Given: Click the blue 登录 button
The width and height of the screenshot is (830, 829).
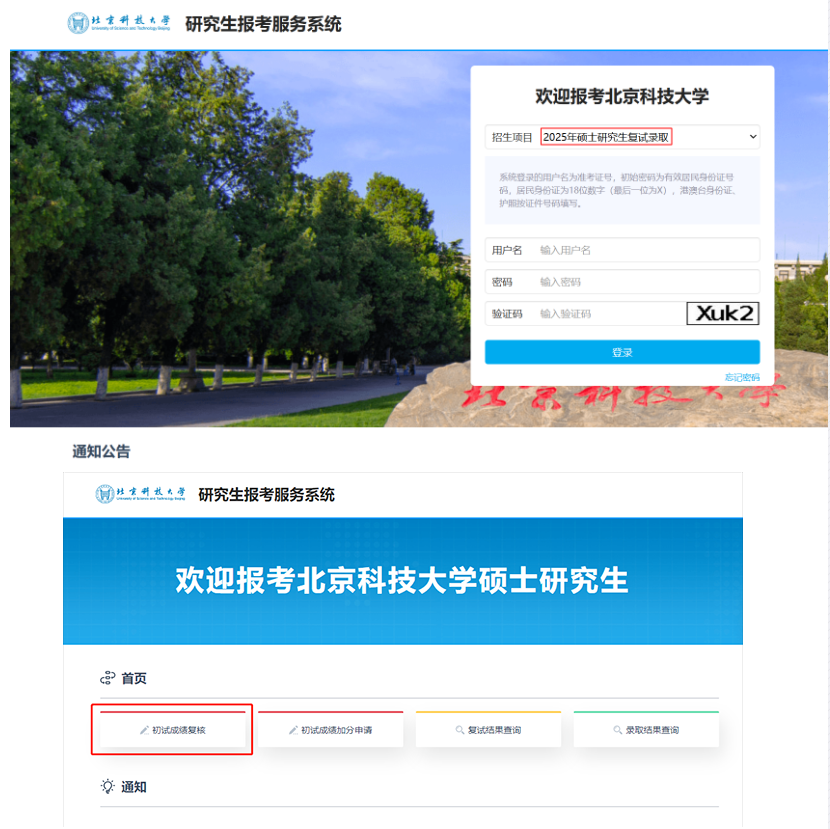Looking at the screenshot, I should click(x=622, y=352).
